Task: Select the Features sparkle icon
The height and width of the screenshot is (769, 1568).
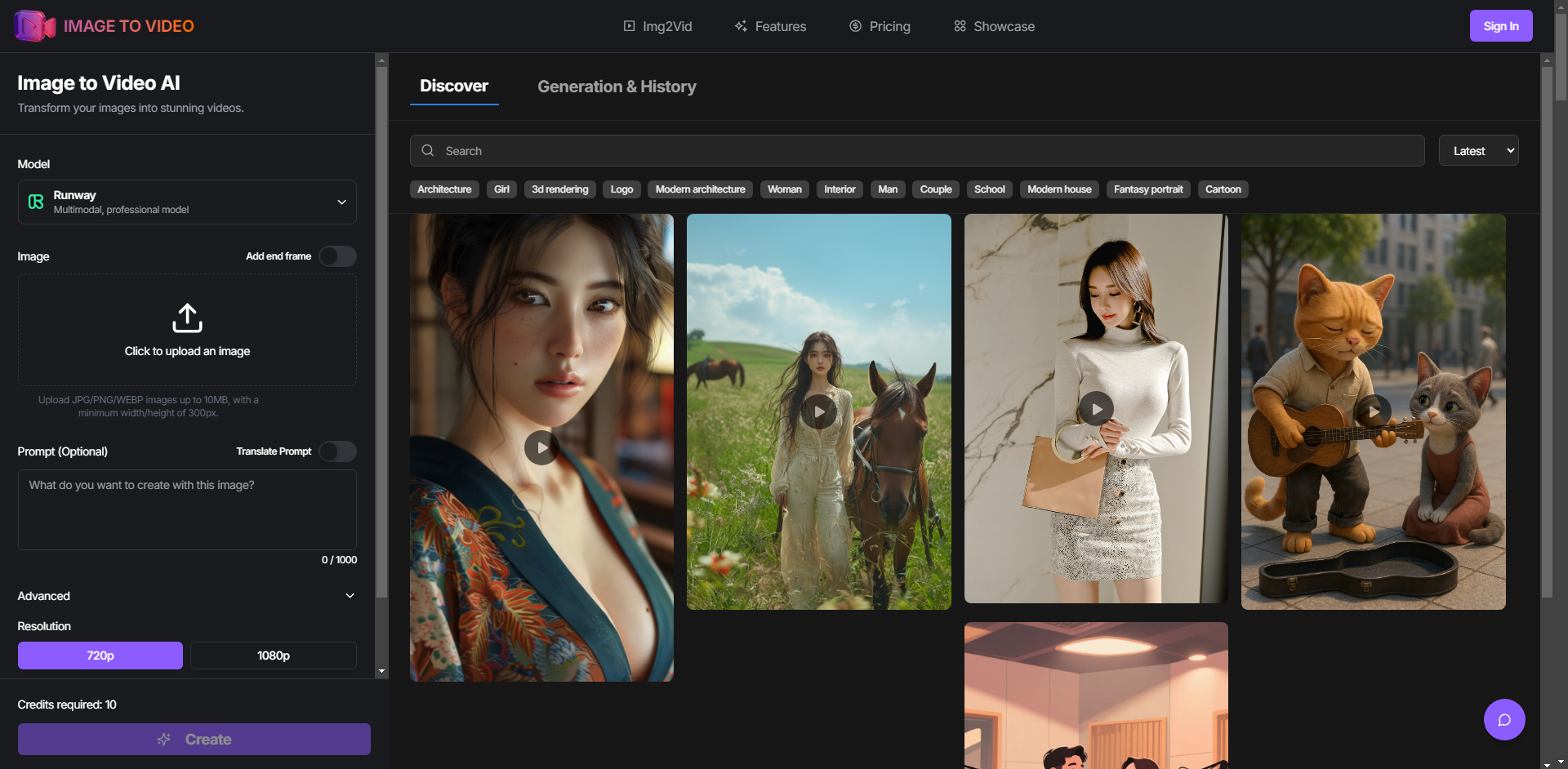Action: [740, 25]
